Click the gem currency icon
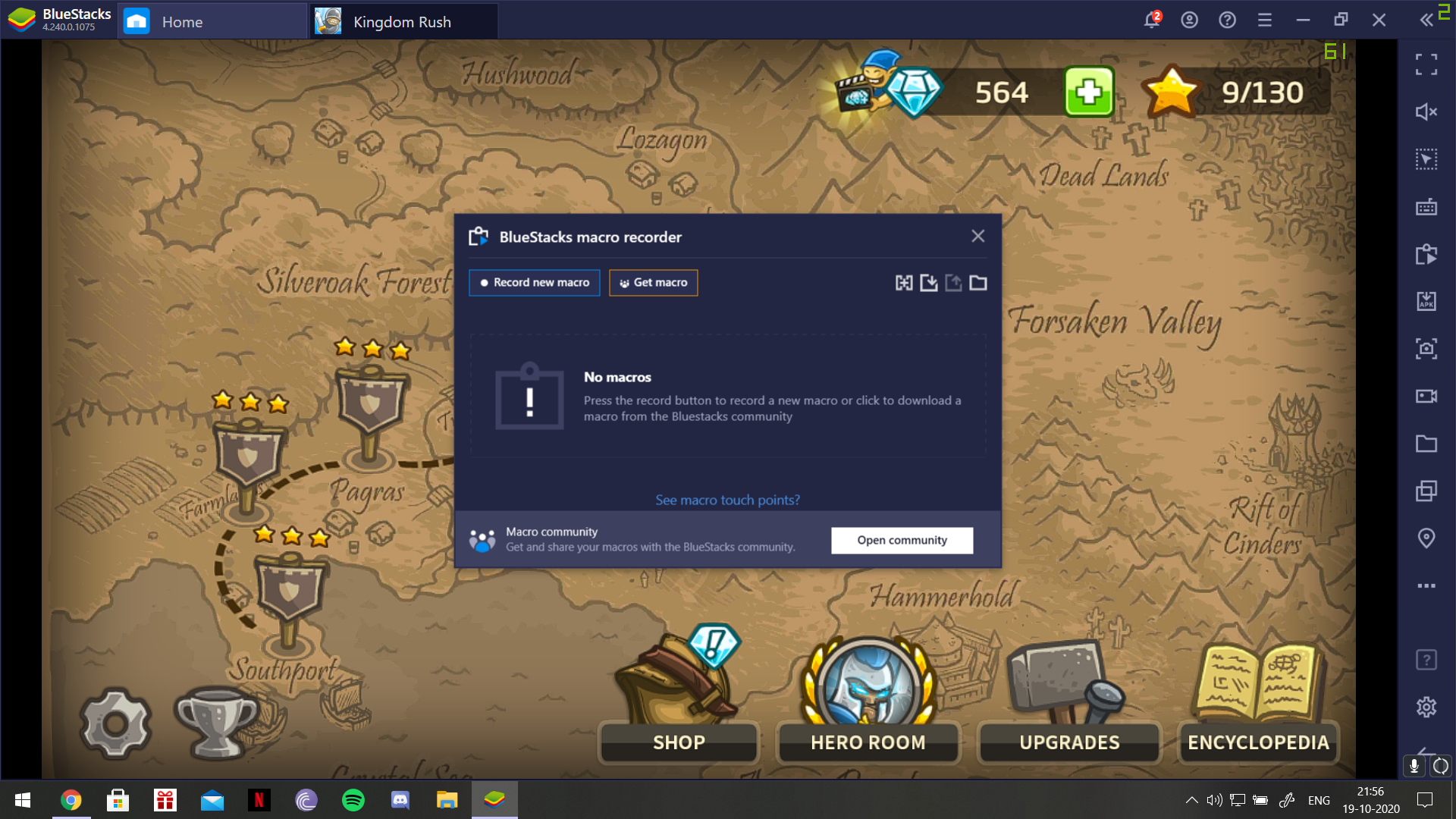The image size is (1456, 819). pyautogui.click(x=912, y=90)
